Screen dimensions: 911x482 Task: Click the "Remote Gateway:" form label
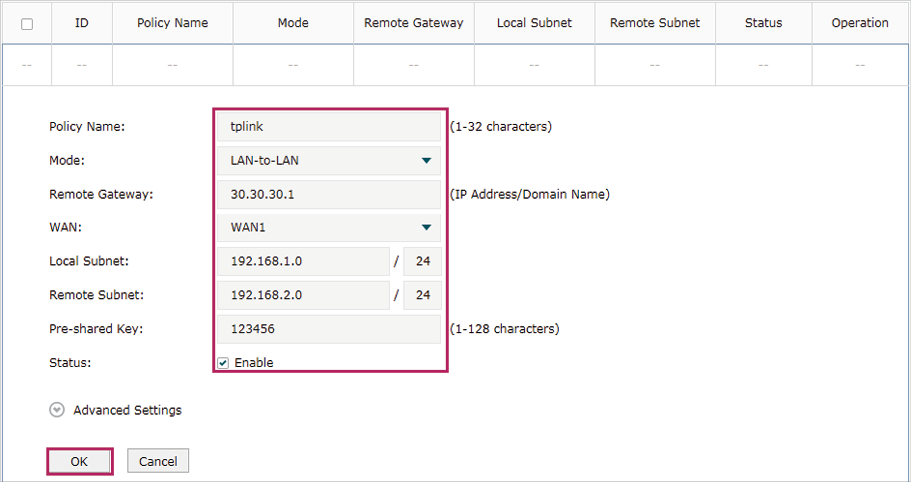(x=101, y=195)
